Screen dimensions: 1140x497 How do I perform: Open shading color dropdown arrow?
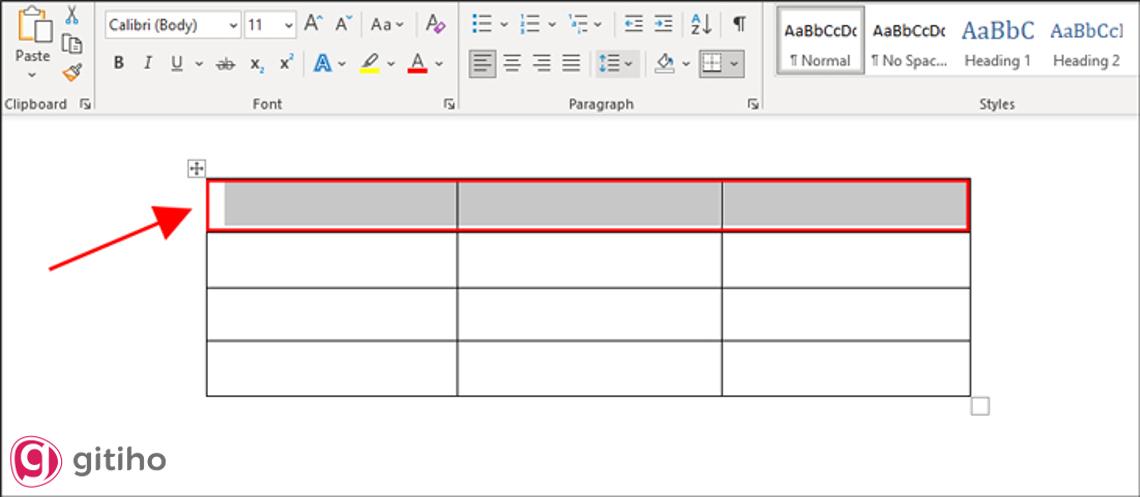[x=686, y=64]
